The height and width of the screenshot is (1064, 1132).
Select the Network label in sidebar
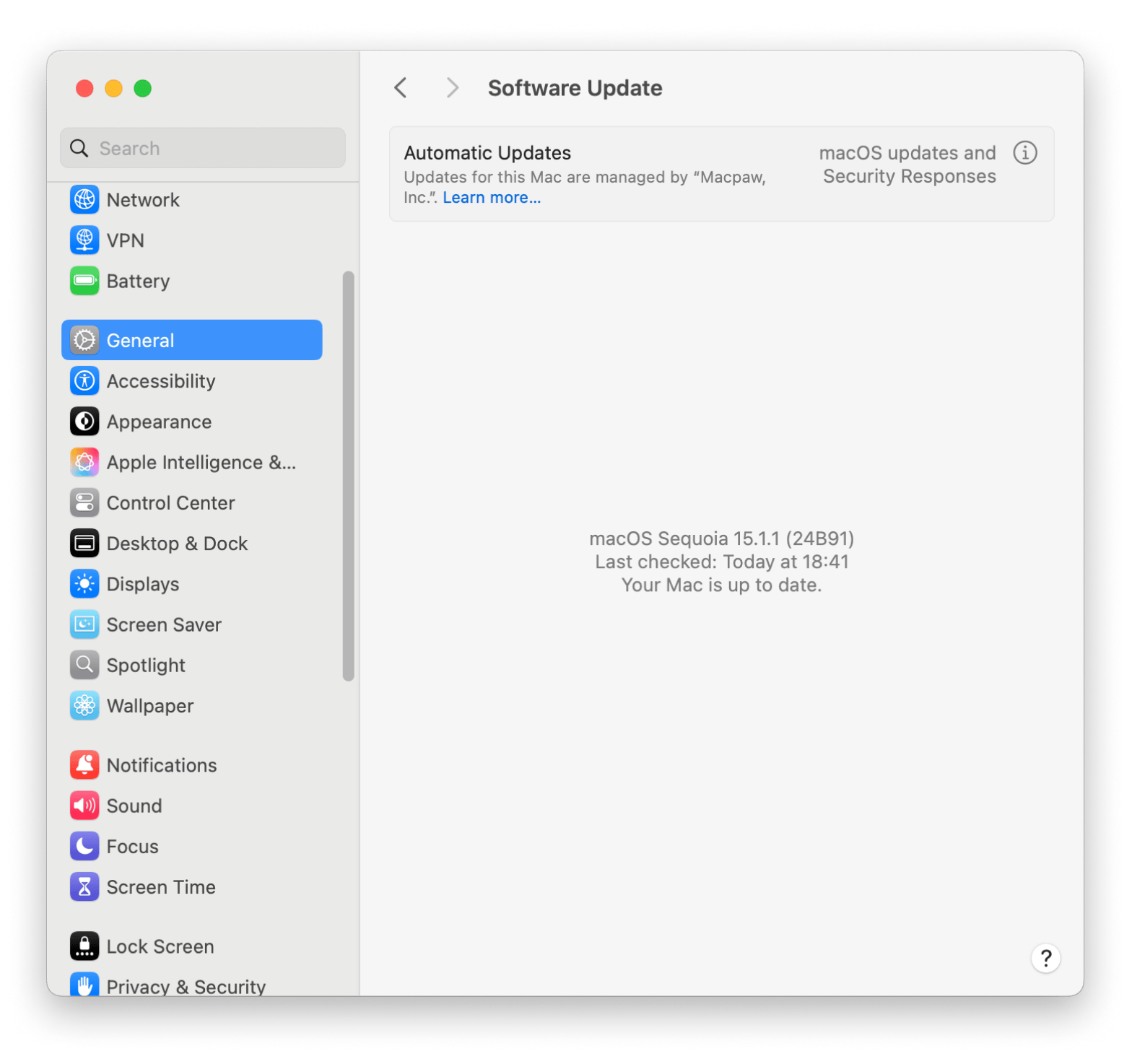click(143, 200)
